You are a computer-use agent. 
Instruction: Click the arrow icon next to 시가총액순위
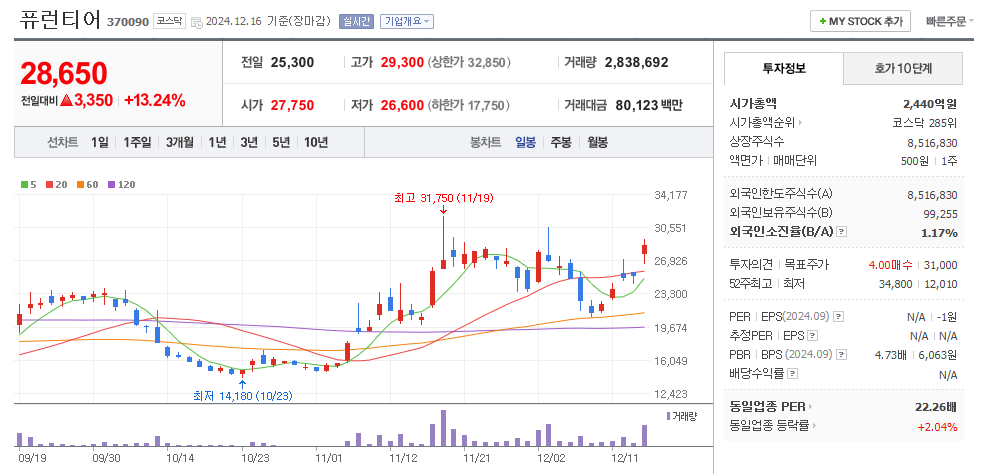point(800,123)
